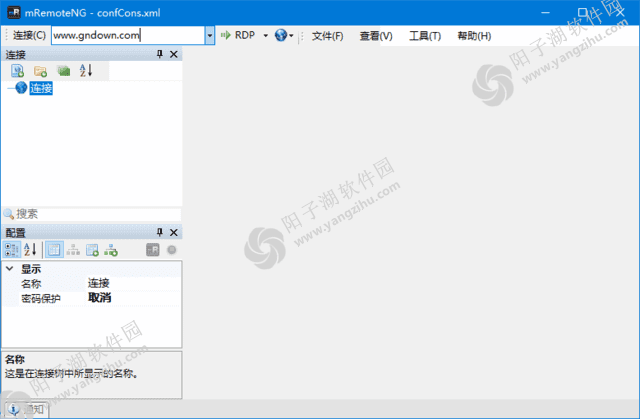Open the 文件(F) menu

pos(327,36)
